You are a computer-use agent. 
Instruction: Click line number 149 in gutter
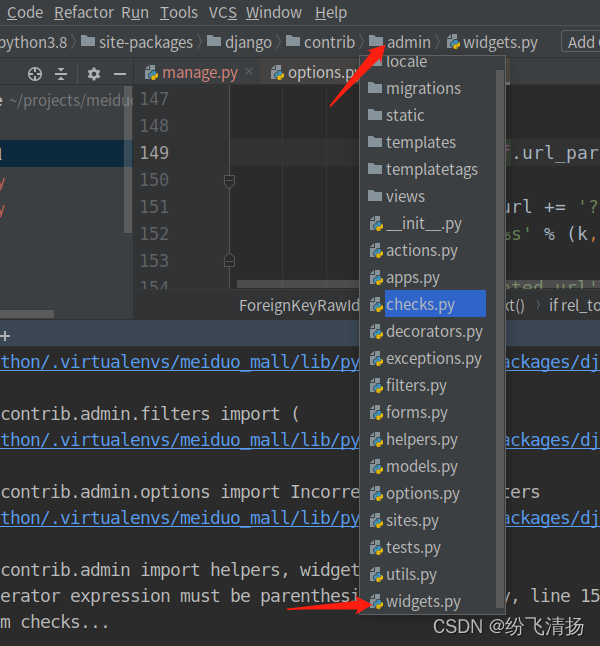[154, 153]
